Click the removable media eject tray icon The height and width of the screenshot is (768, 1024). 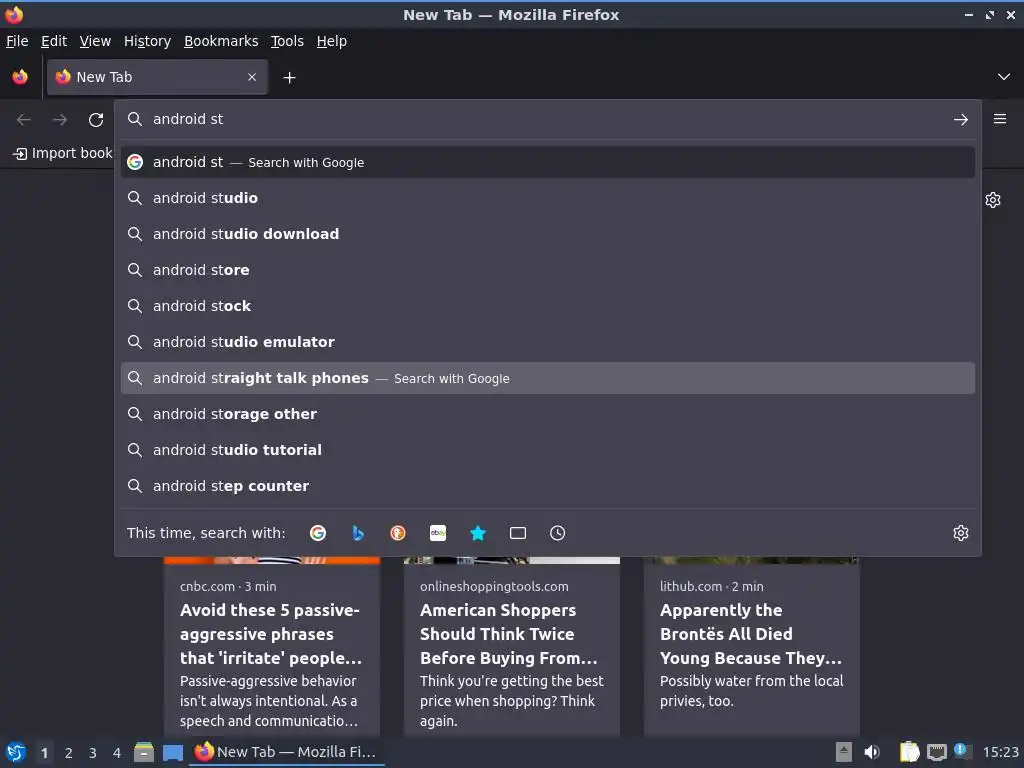[x=844, y=752]
